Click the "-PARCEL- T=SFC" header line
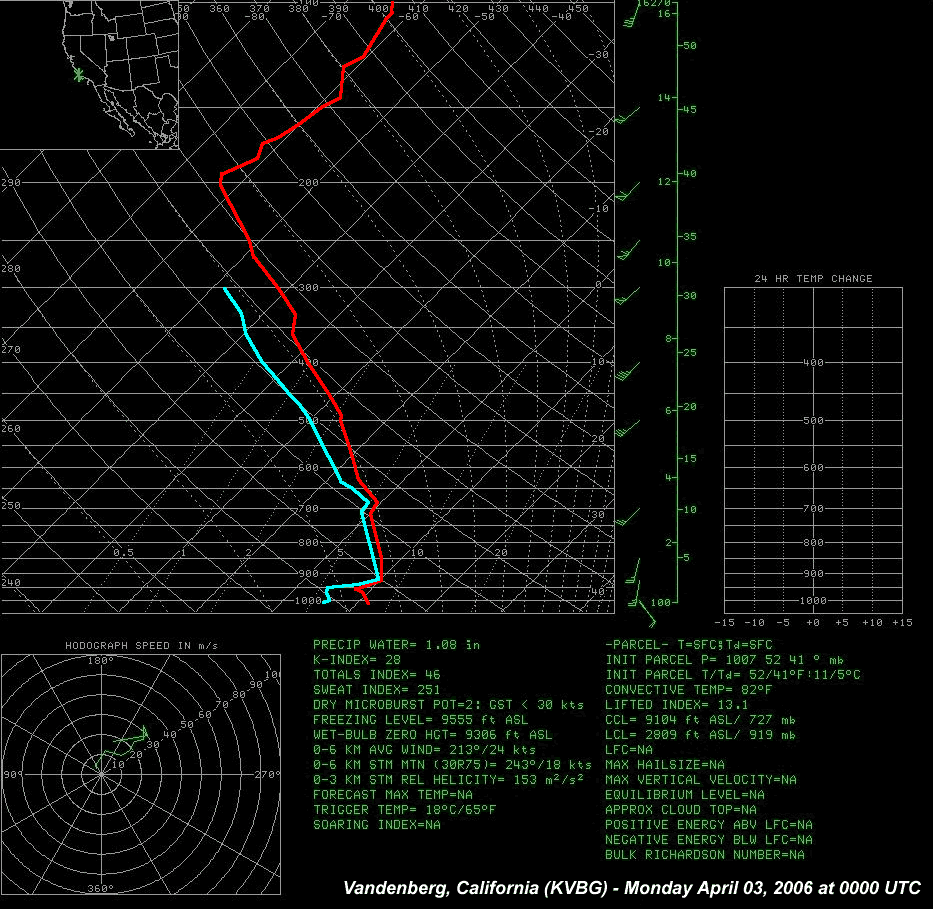 [688, 645]
